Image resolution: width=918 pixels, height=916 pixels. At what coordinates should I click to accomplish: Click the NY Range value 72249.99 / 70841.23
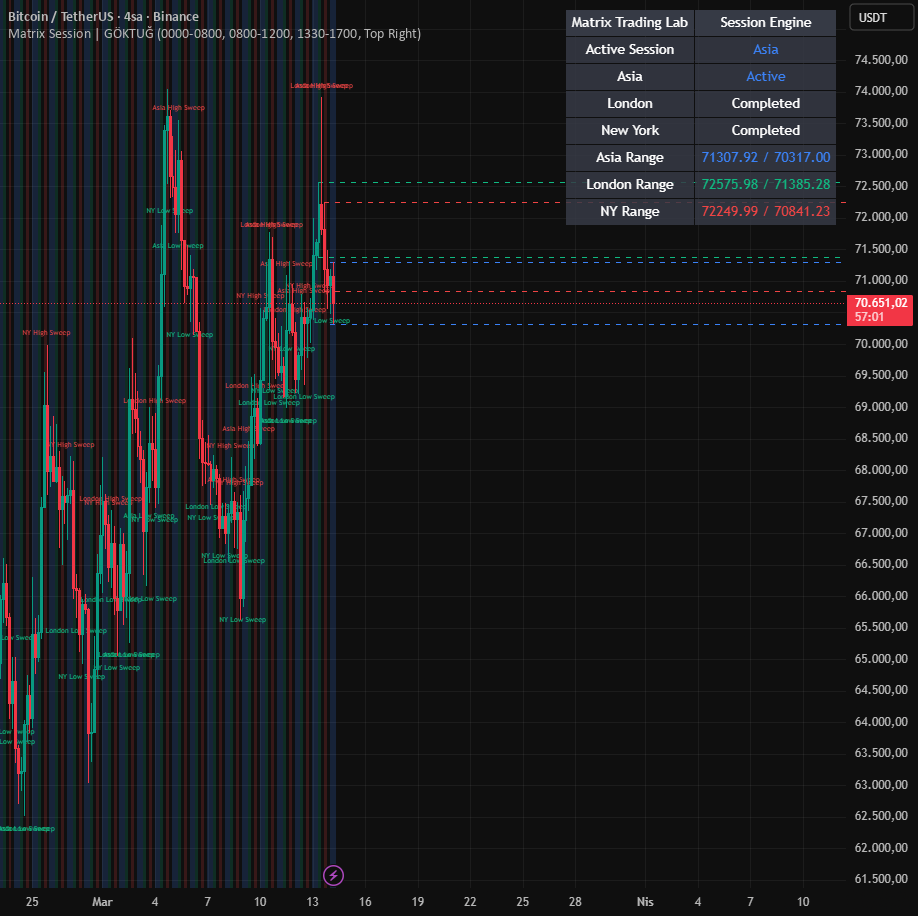pyautogui.click(x=765, y=211)
